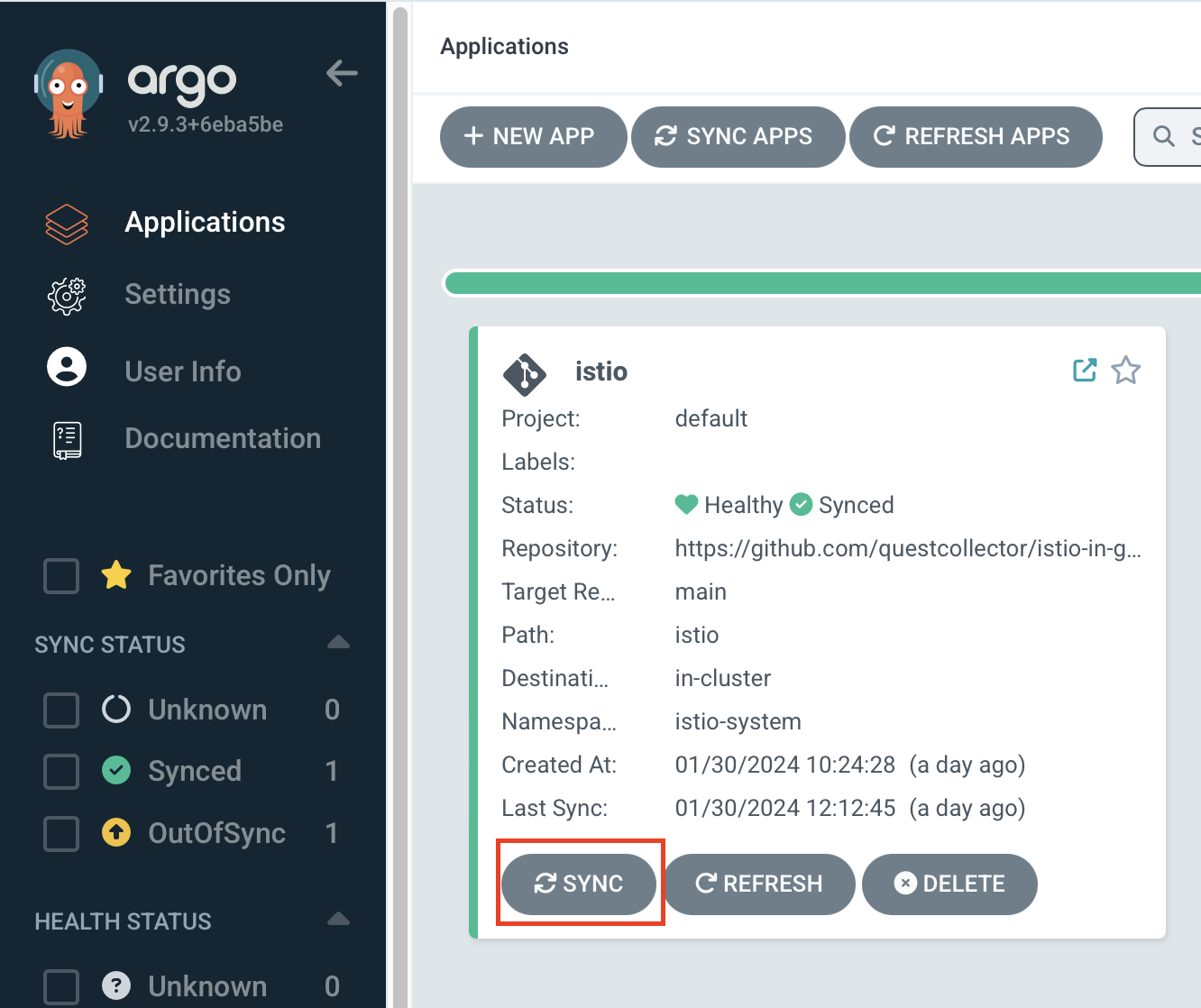Delete the istio application

[x=949, y=884]
